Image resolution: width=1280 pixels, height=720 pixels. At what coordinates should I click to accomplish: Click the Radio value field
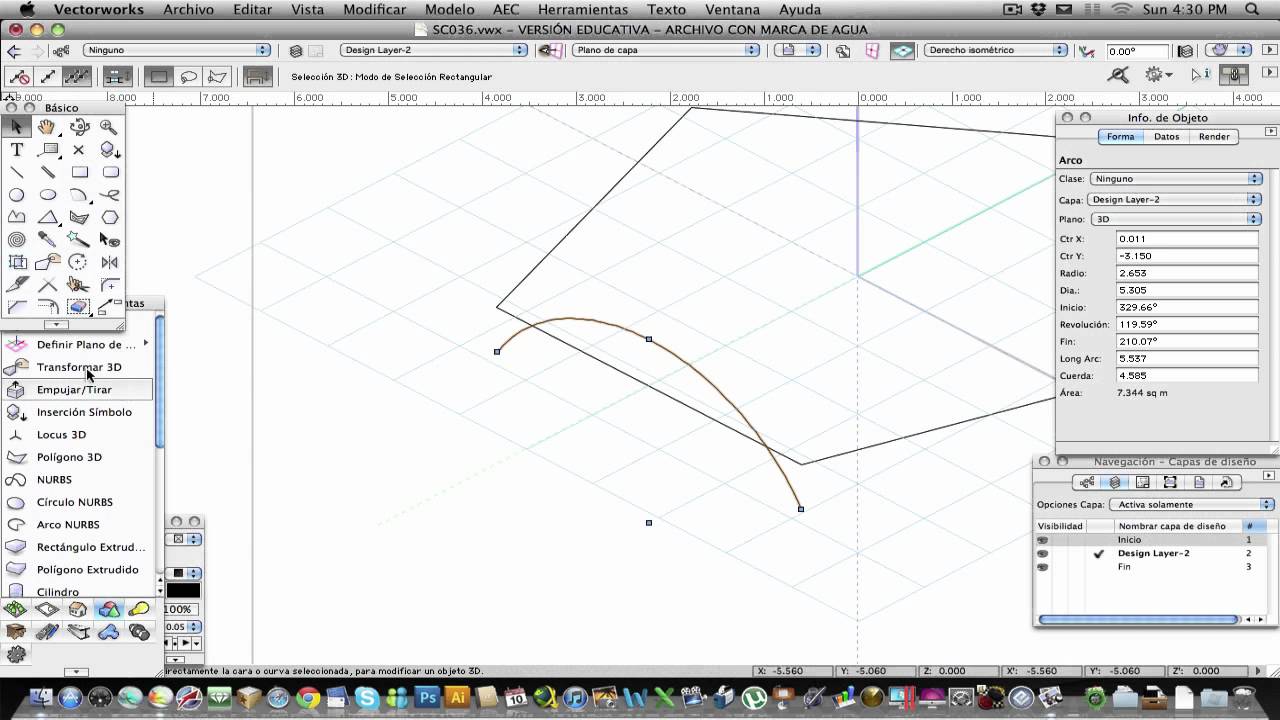pyautogui.click(x=1186, y=273)
